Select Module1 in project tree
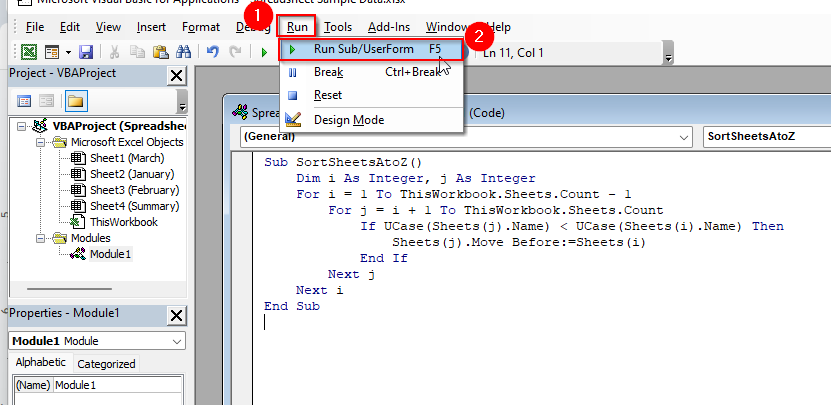The width and height of the screenshot is (831, 405). [110, 254]
